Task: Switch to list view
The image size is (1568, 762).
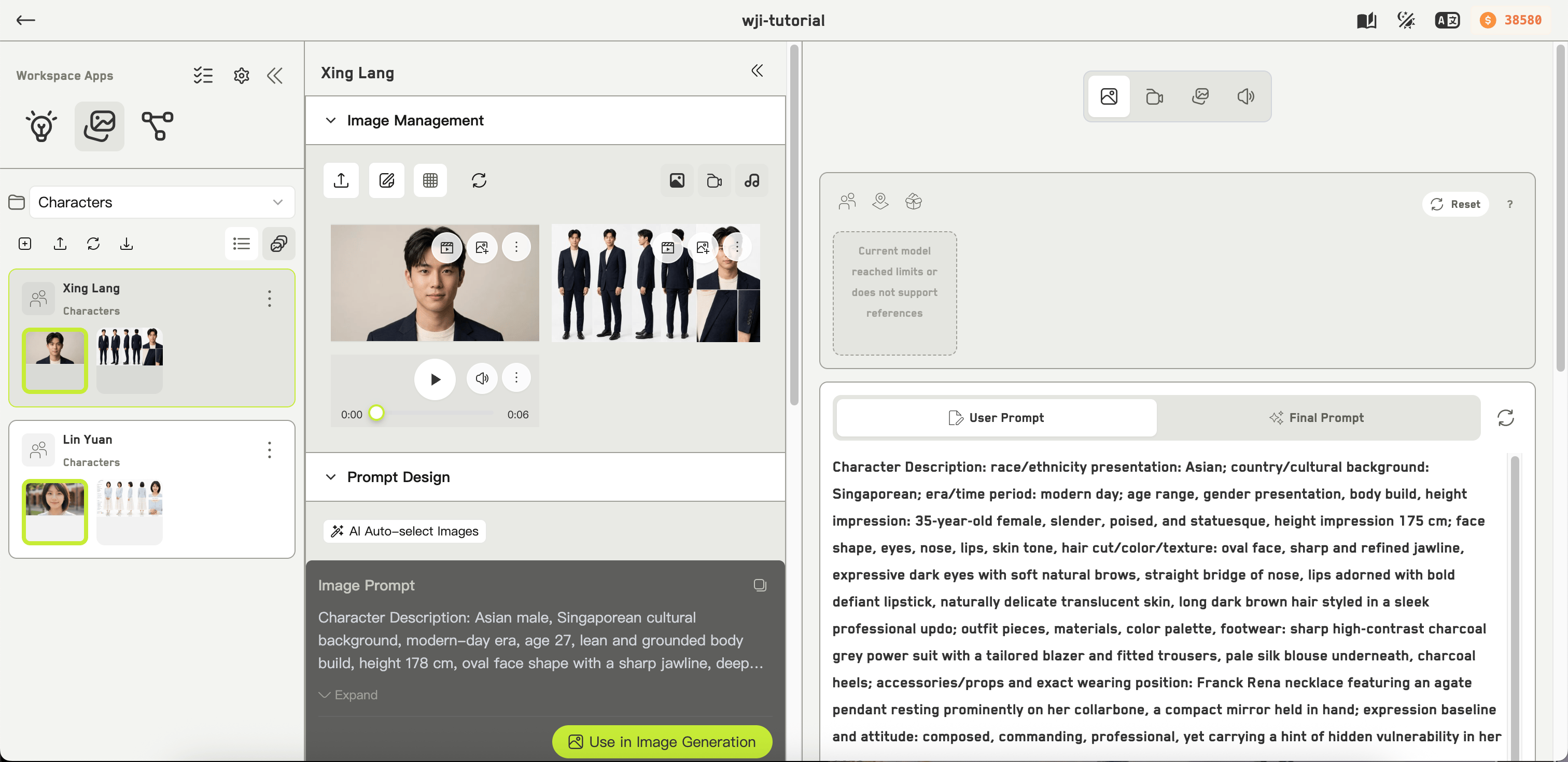Action: [242, 244]
